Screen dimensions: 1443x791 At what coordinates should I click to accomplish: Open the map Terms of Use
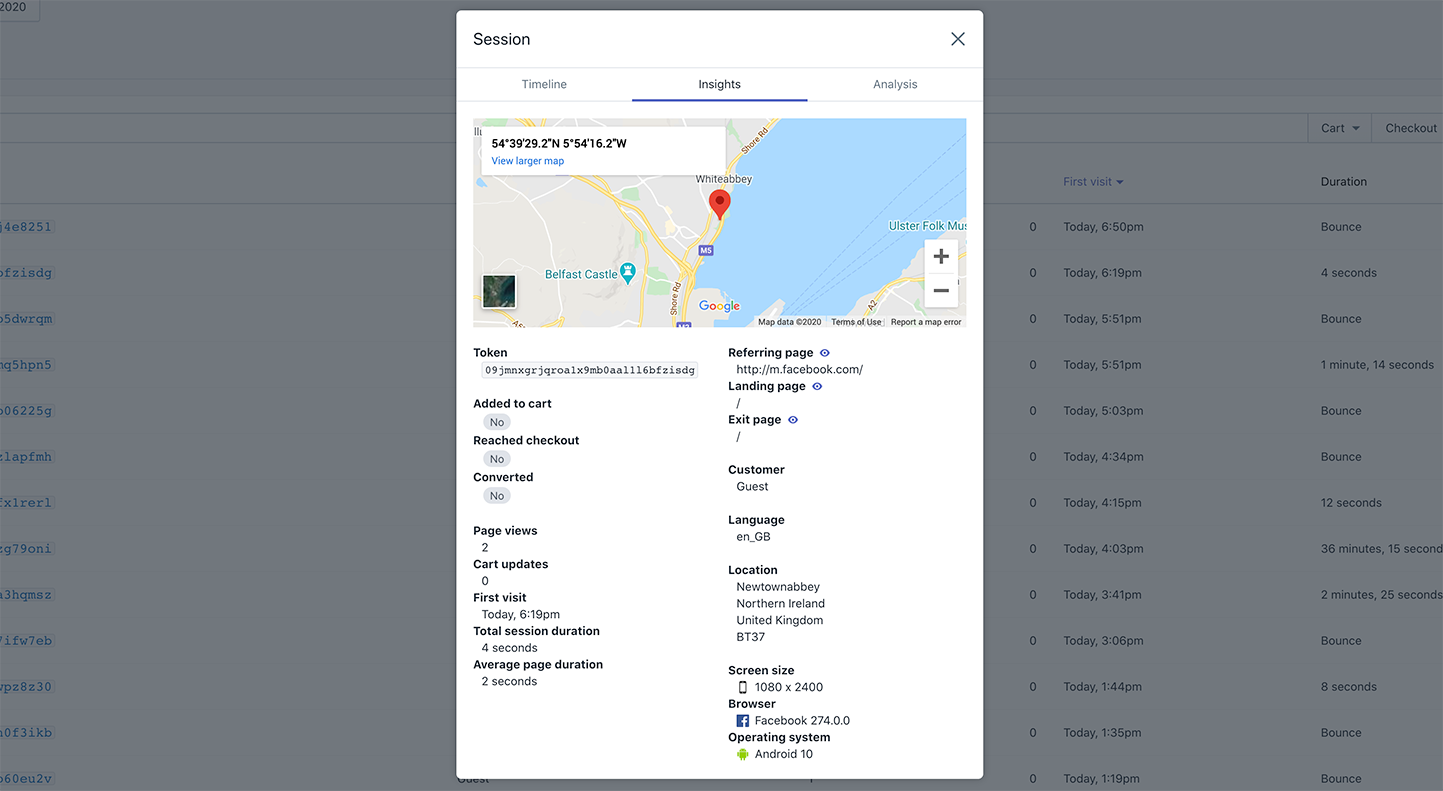click(x=856, y=322)
